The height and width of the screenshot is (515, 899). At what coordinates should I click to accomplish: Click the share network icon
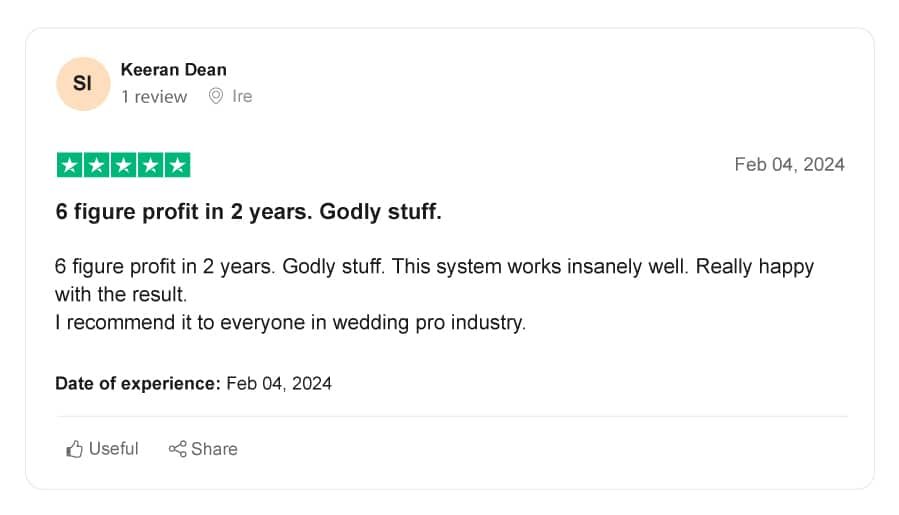[177, 449]
